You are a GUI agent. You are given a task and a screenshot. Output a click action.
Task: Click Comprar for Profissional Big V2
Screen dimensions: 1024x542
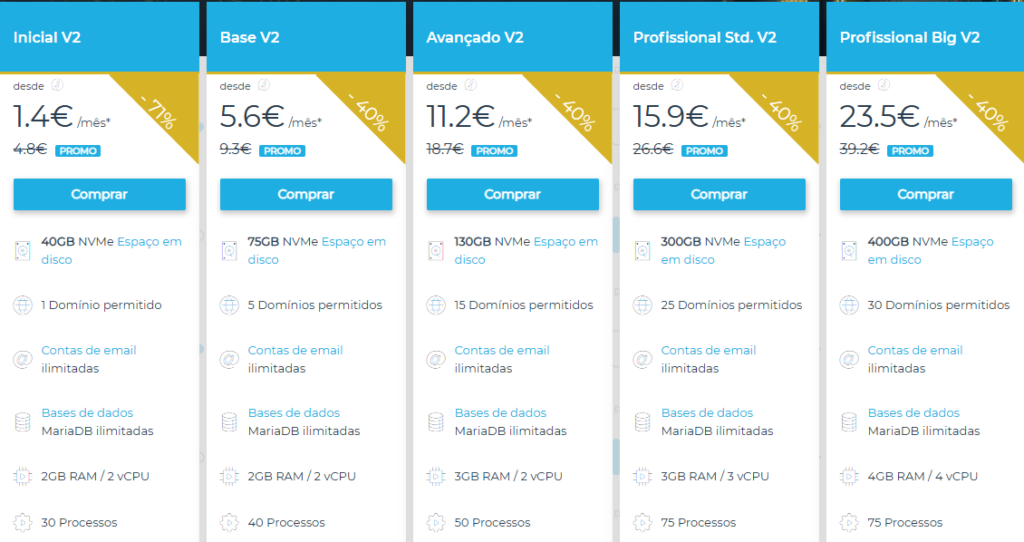coord(925,194)
